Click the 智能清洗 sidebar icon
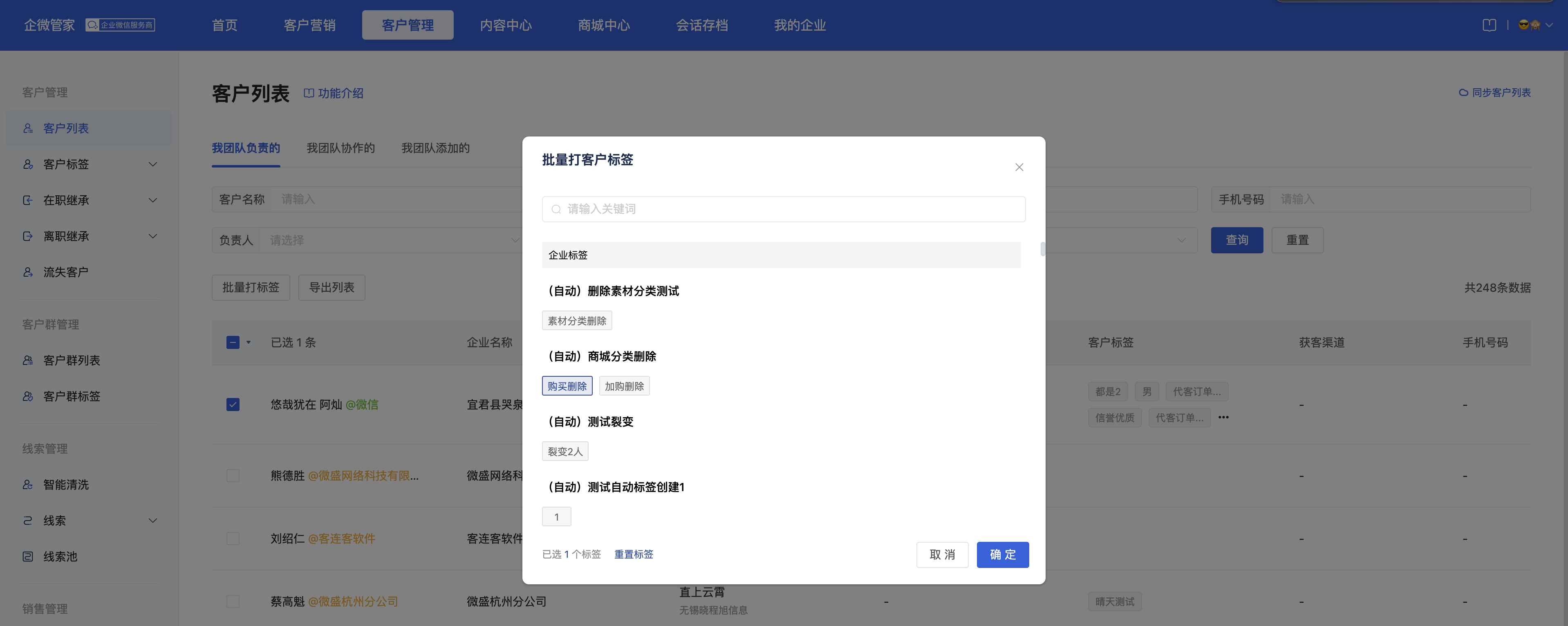The height and width of the screenshot is (626, 1568). [28, 484]
